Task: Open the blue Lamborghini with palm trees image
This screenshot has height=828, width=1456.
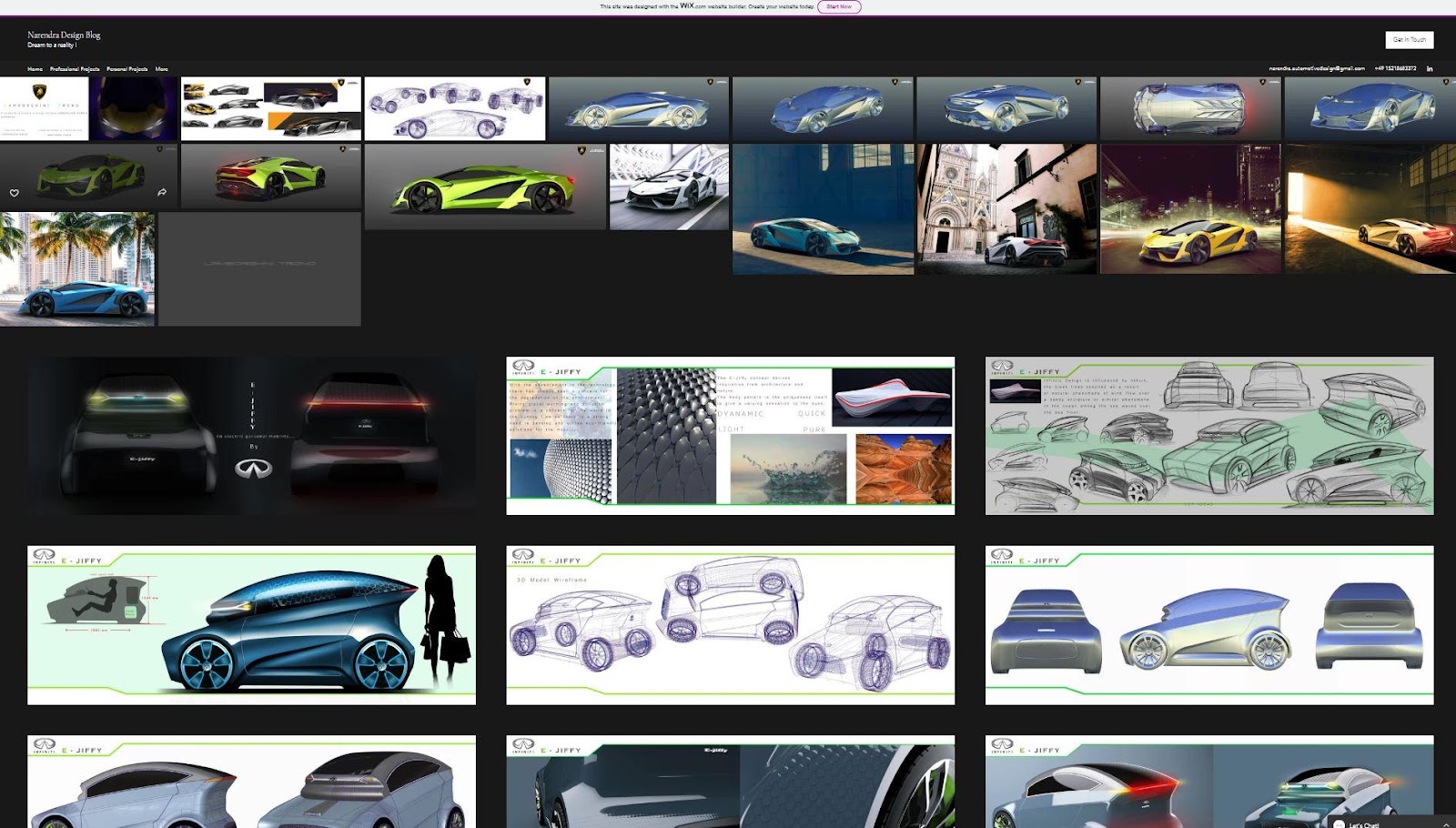Action: click(x=77, y=269)
